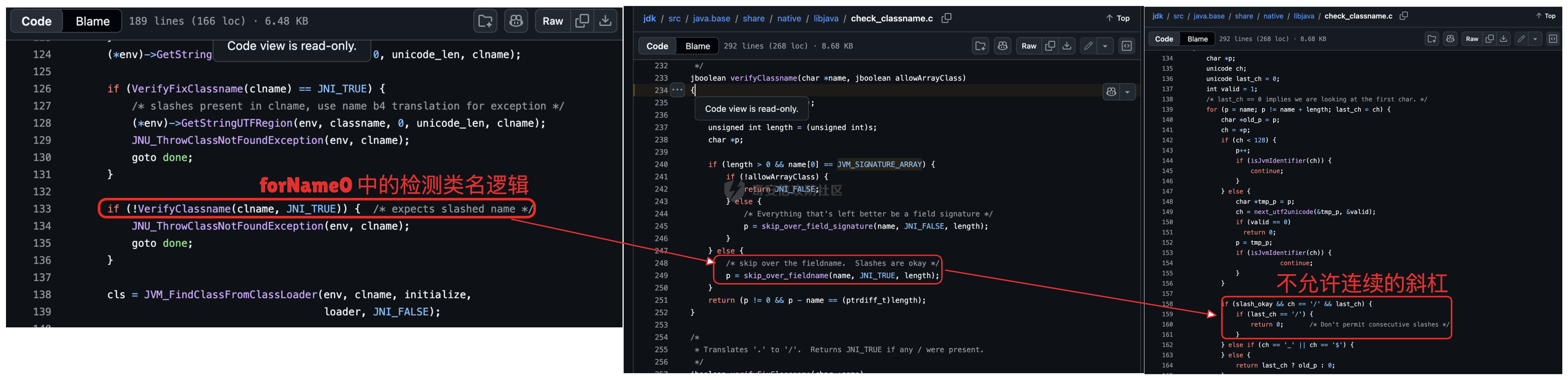
Task: Switch to the Blame tab in the left panel
Action: pos(92,21)
